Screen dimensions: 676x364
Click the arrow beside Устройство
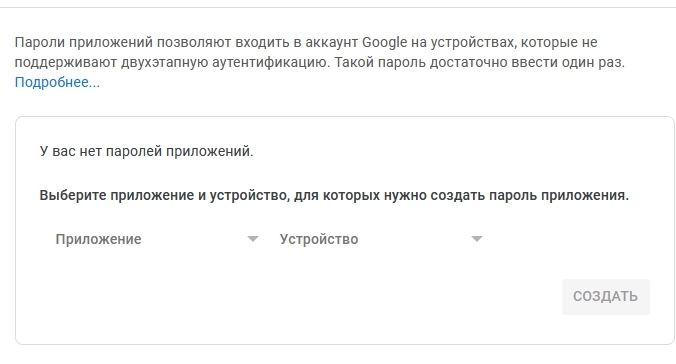point(477,239)
